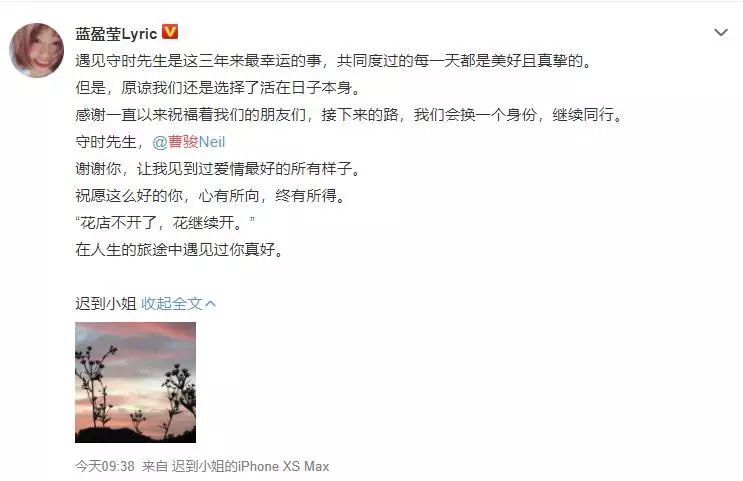Click the line starting 但是，原谅我们
Image resolution: width=743 pixels, height=481 pixels.
218,88
